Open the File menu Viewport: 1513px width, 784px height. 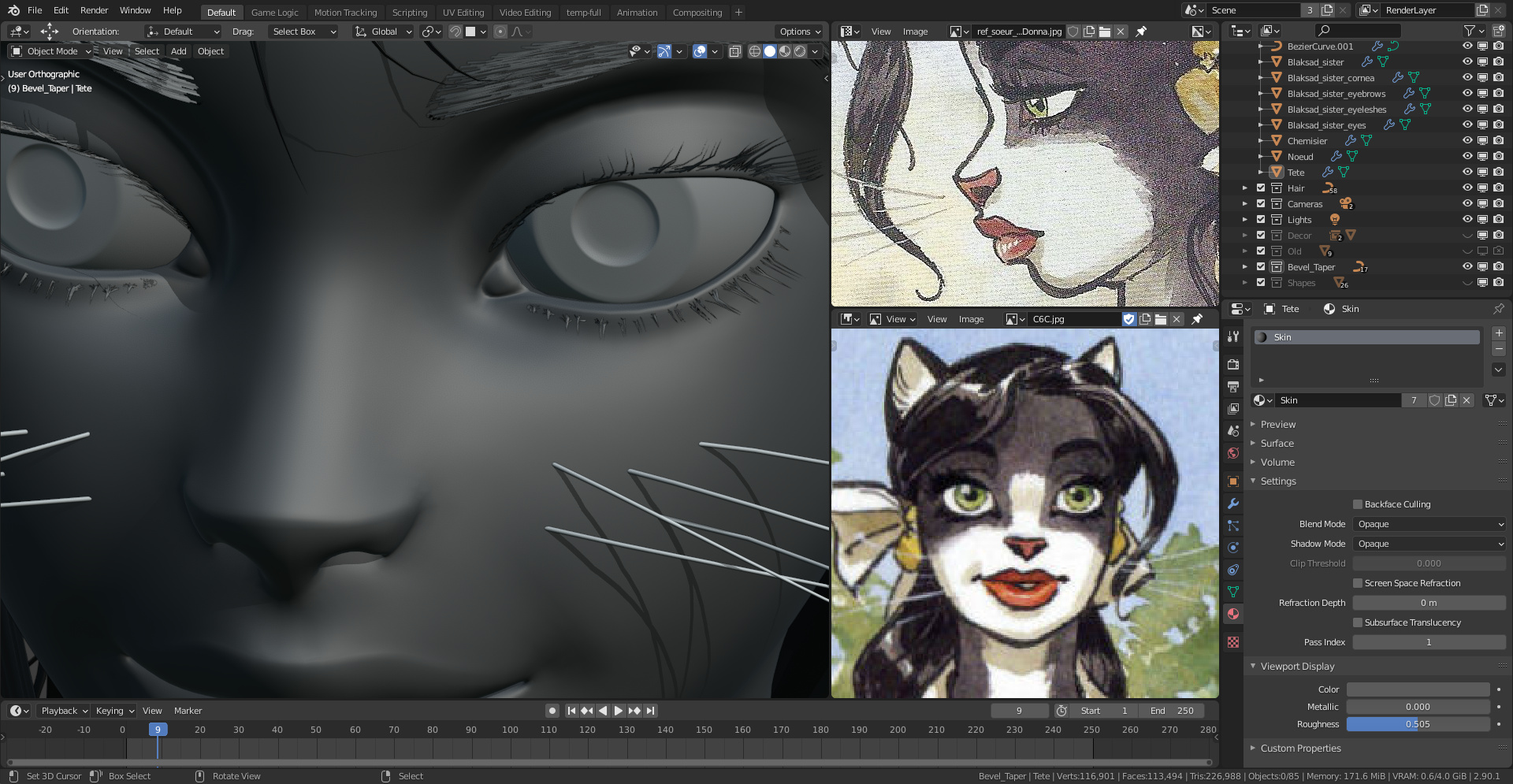pos(35,10)
